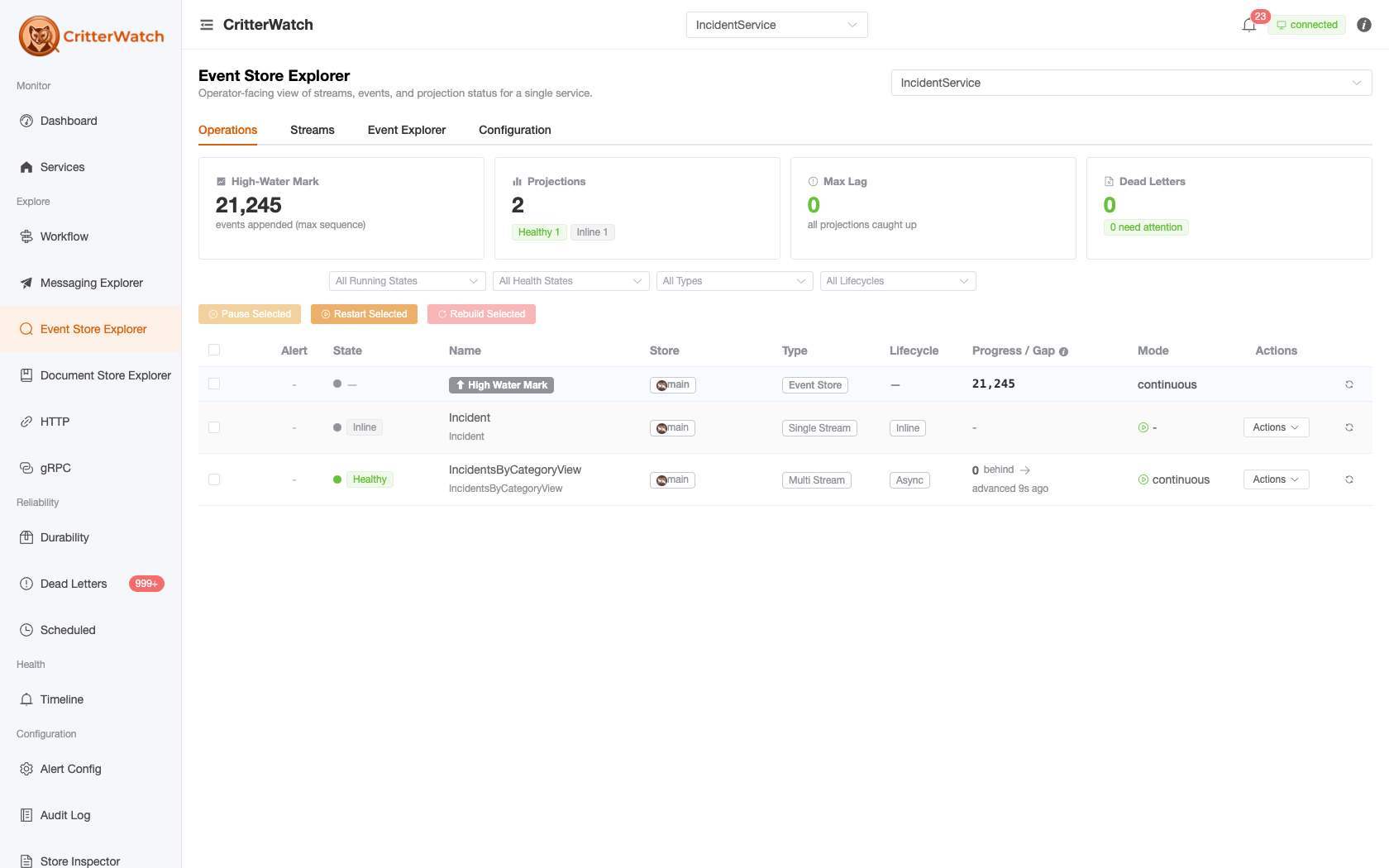1389x868 pixels.
Task: Check the High Water Mark row checkbox
Action: [214, 384]
